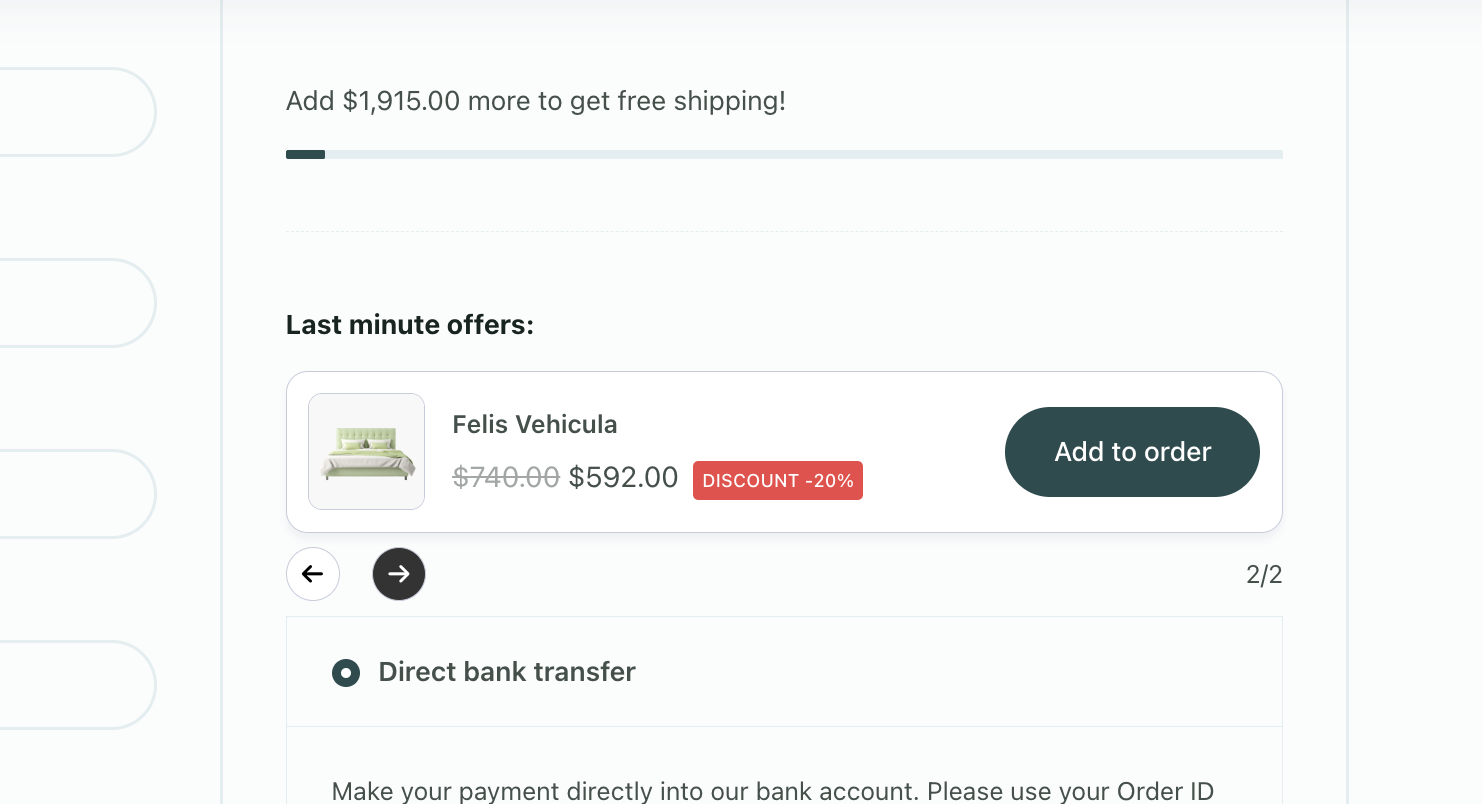The height and width of the screenshot is (804, 1482).
Task: Click the Felis Vehicula product name
Action: [534, 425]
